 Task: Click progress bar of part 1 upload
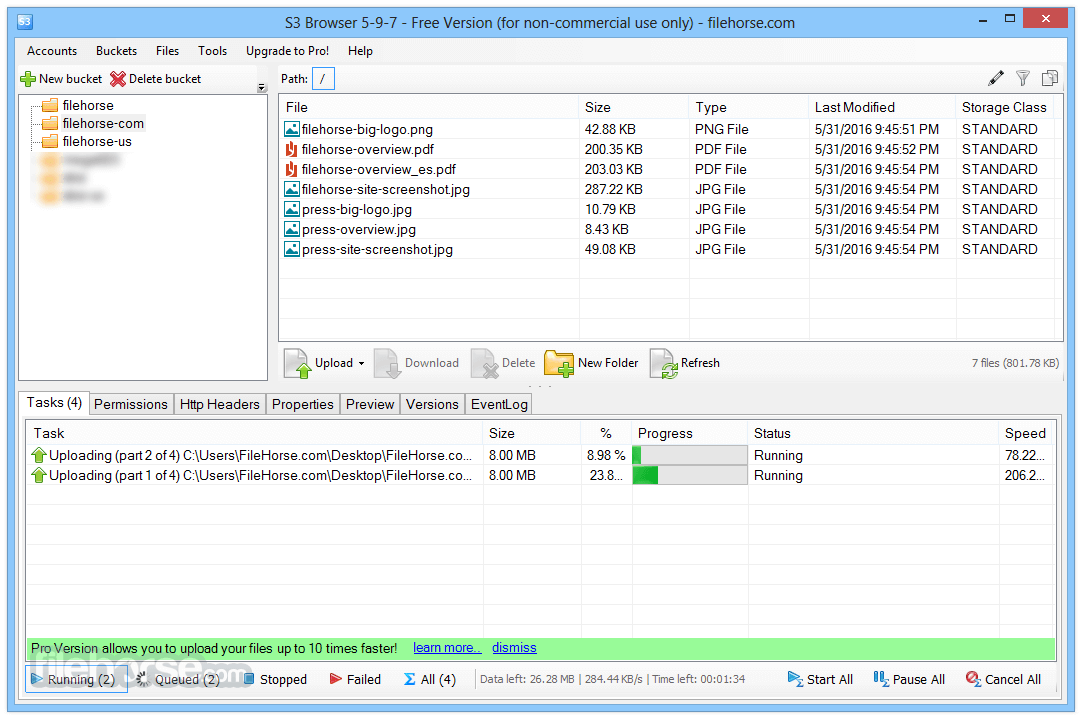pyautogui.click(x=690, y=475)
